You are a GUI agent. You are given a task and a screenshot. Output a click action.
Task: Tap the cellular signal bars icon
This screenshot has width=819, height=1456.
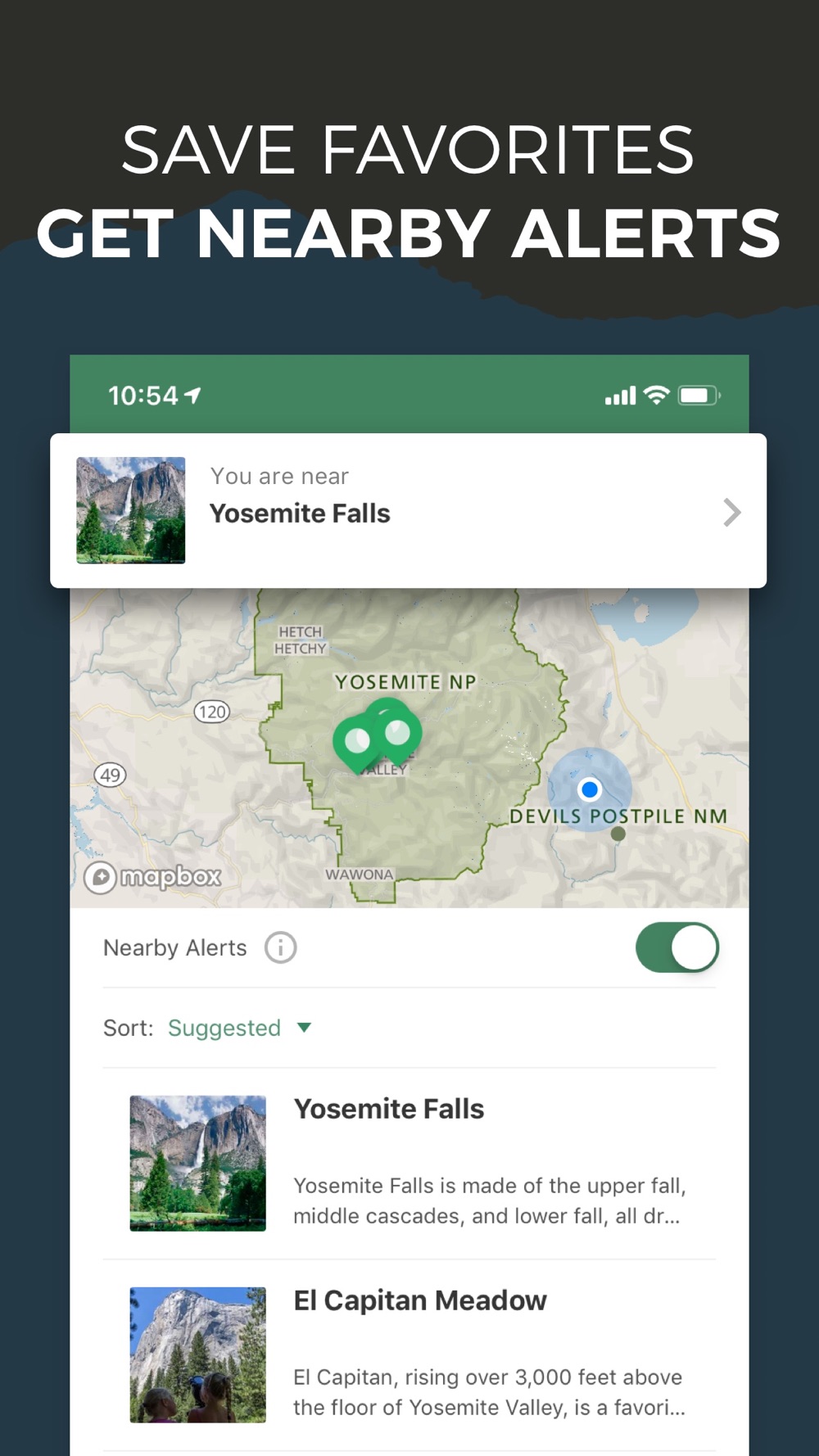(620, 396)
